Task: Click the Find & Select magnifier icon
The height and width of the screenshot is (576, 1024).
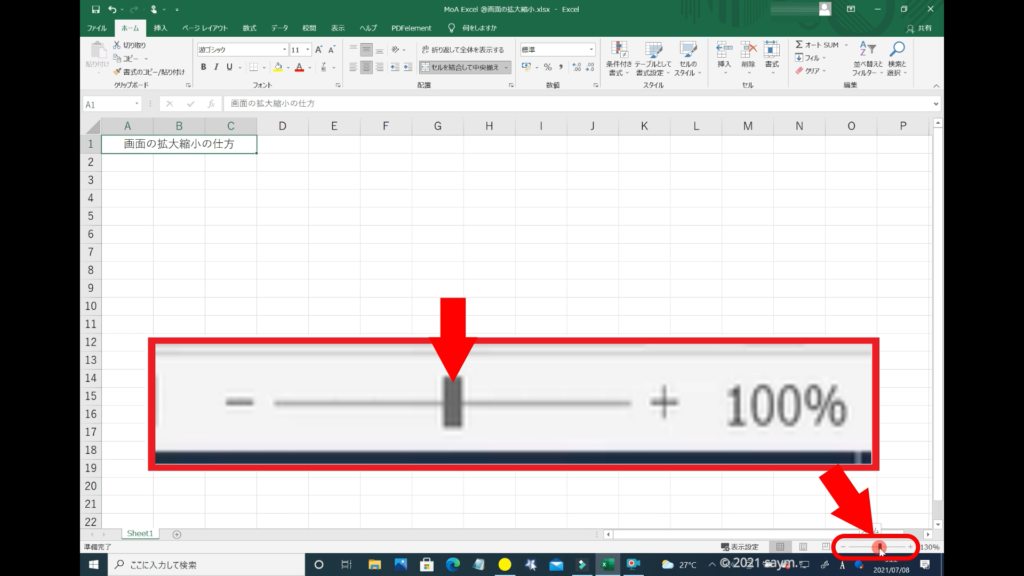Action: (897, 50)
